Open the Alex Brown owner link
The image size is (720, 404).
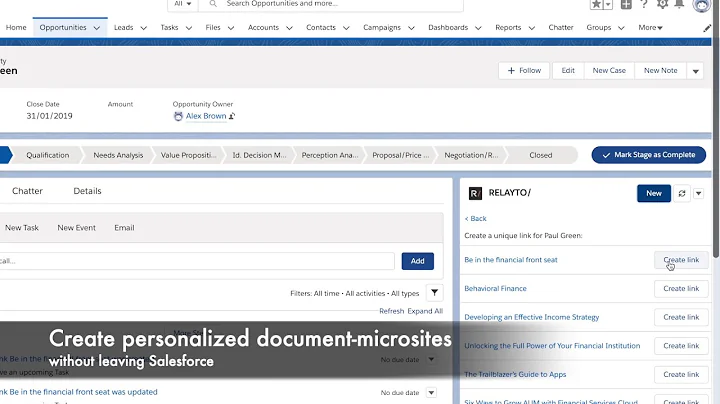click(206, 116)
